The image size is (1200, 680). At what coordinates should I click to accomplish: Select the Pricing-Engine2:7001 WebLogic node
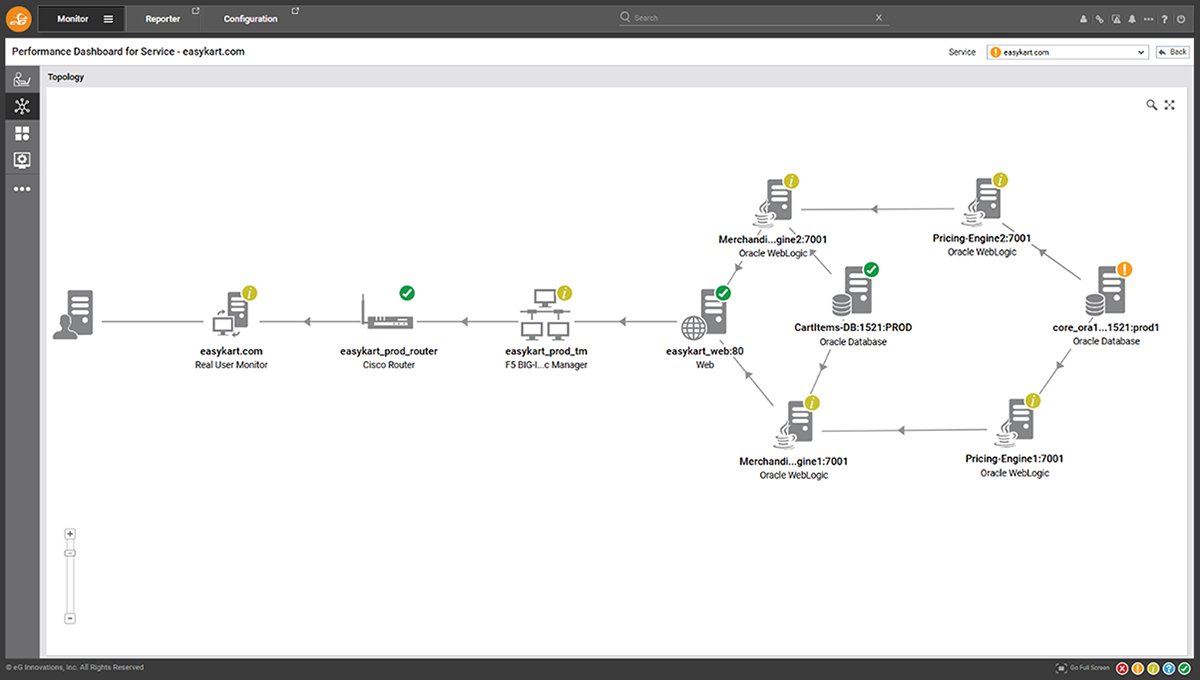[x=982, y=203]
